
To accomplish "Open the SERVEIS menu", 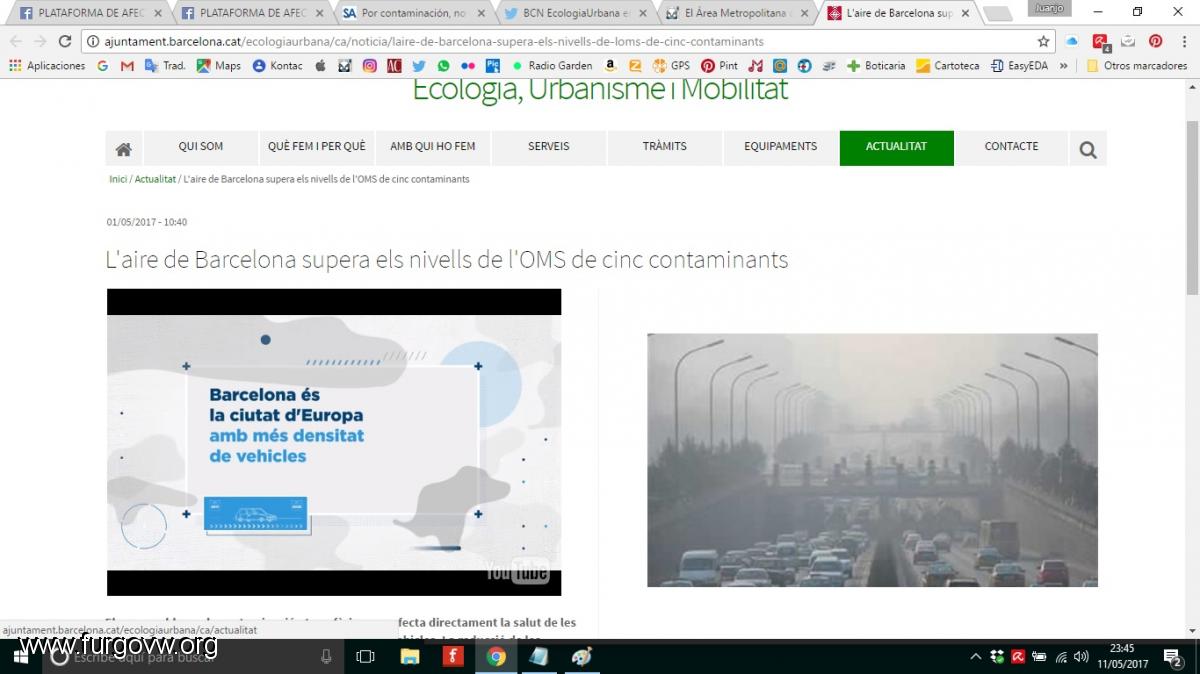I will tap(549, 147).
